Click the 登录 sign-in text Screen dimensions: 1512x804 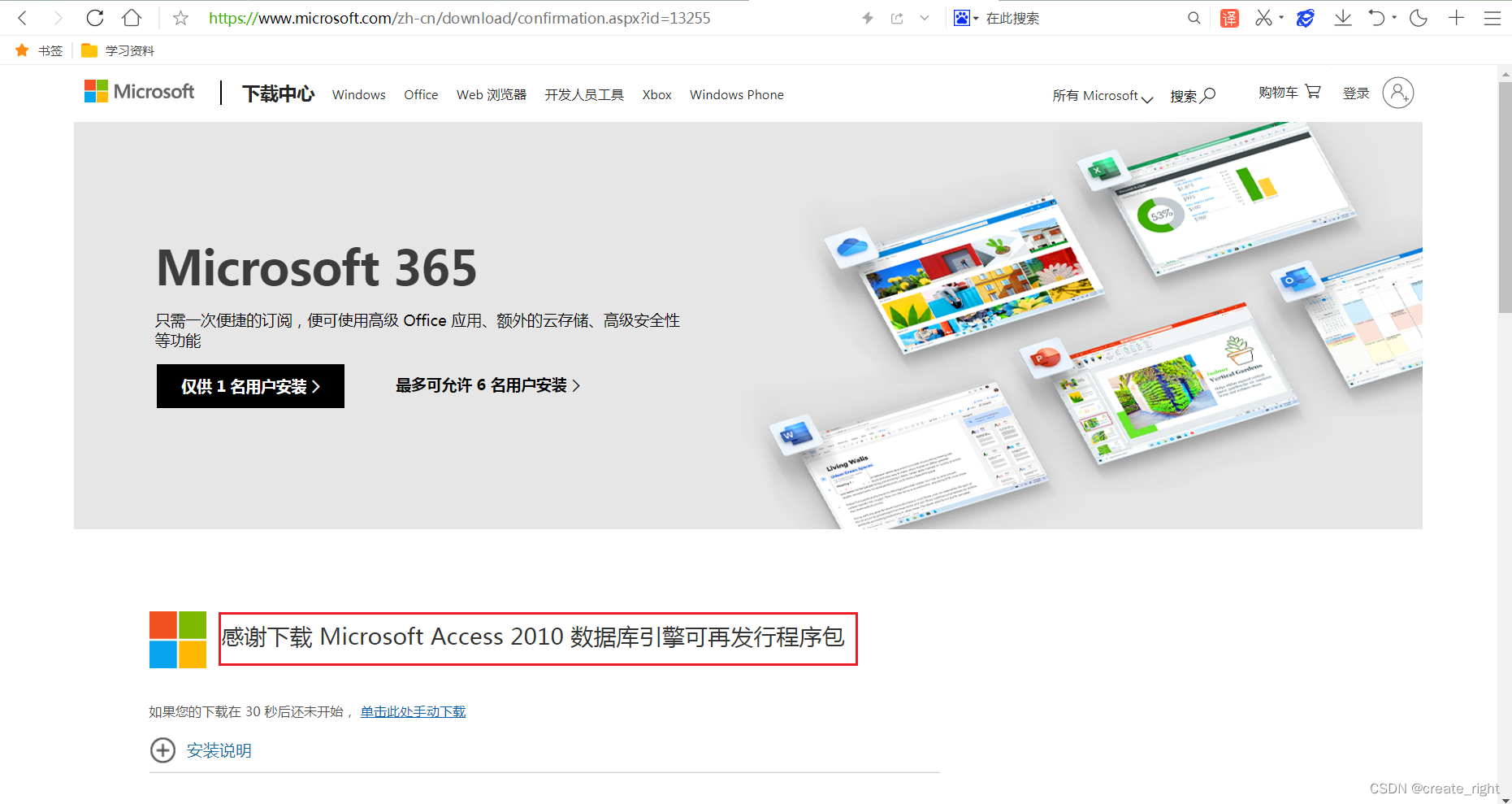1356,93
